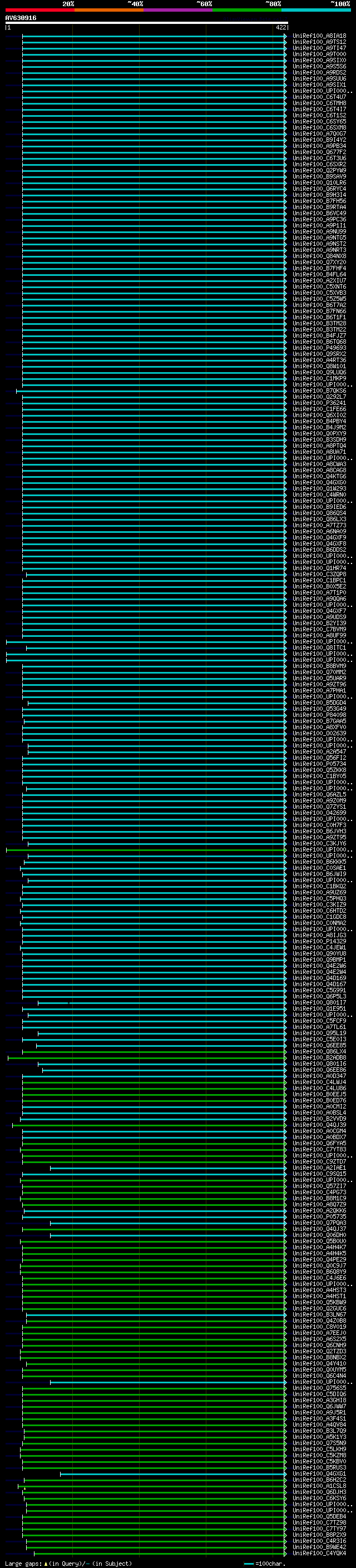This screenshot has width=356, height=1568.
Task: Select hit label UniRef100_Q1HR74
Action: click(319, 568)
